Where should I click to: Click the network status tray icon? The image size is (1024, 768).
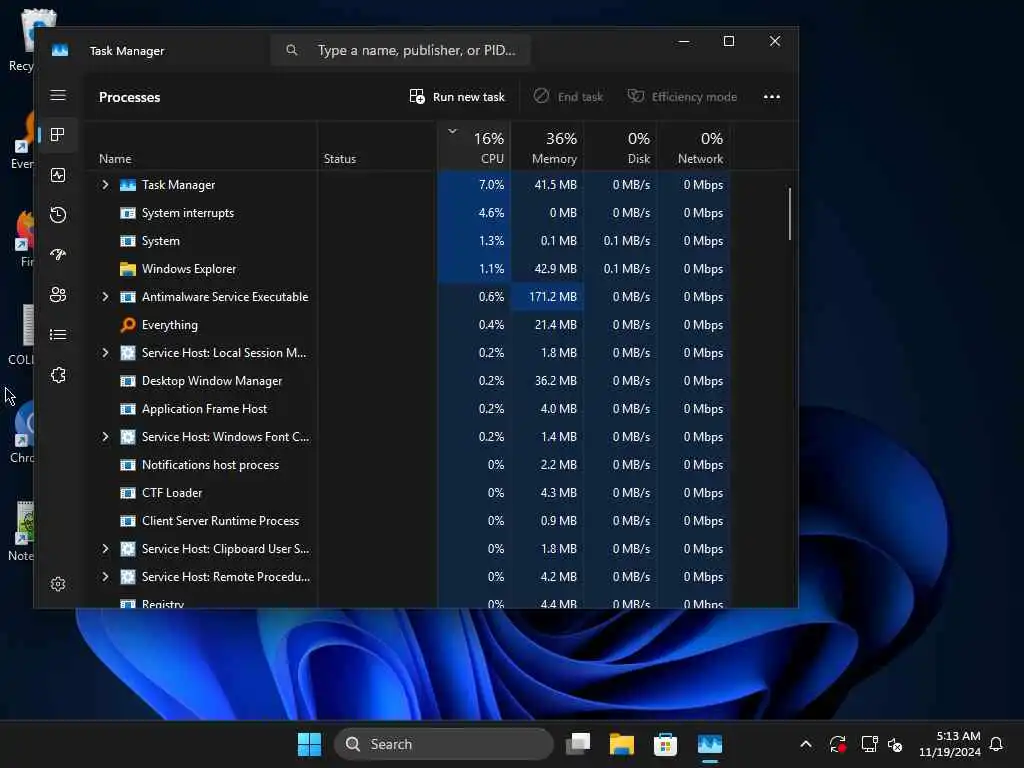(x=869, y=744)
